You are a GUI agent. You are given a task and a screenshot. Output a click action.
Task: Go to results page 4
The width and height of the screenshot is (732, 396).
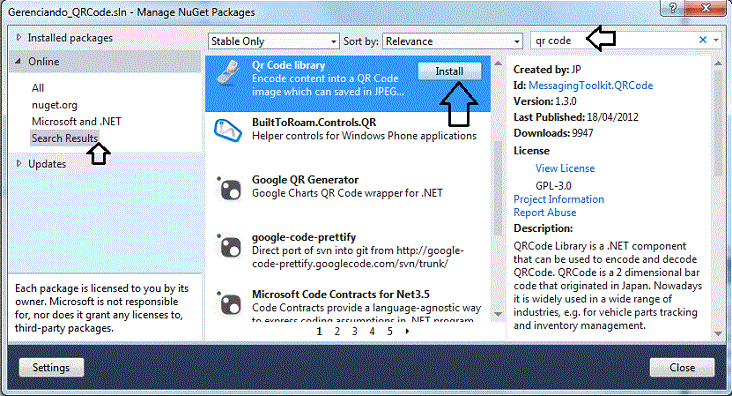point(372,331)
